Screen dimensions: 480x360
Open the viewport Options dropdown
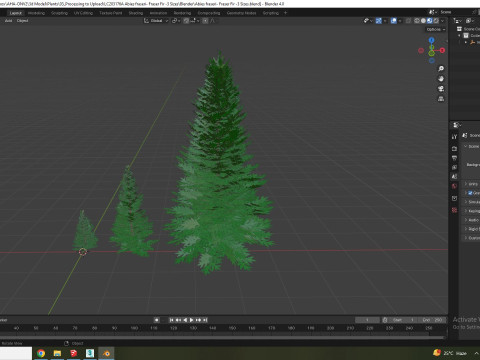pos(436,29)
